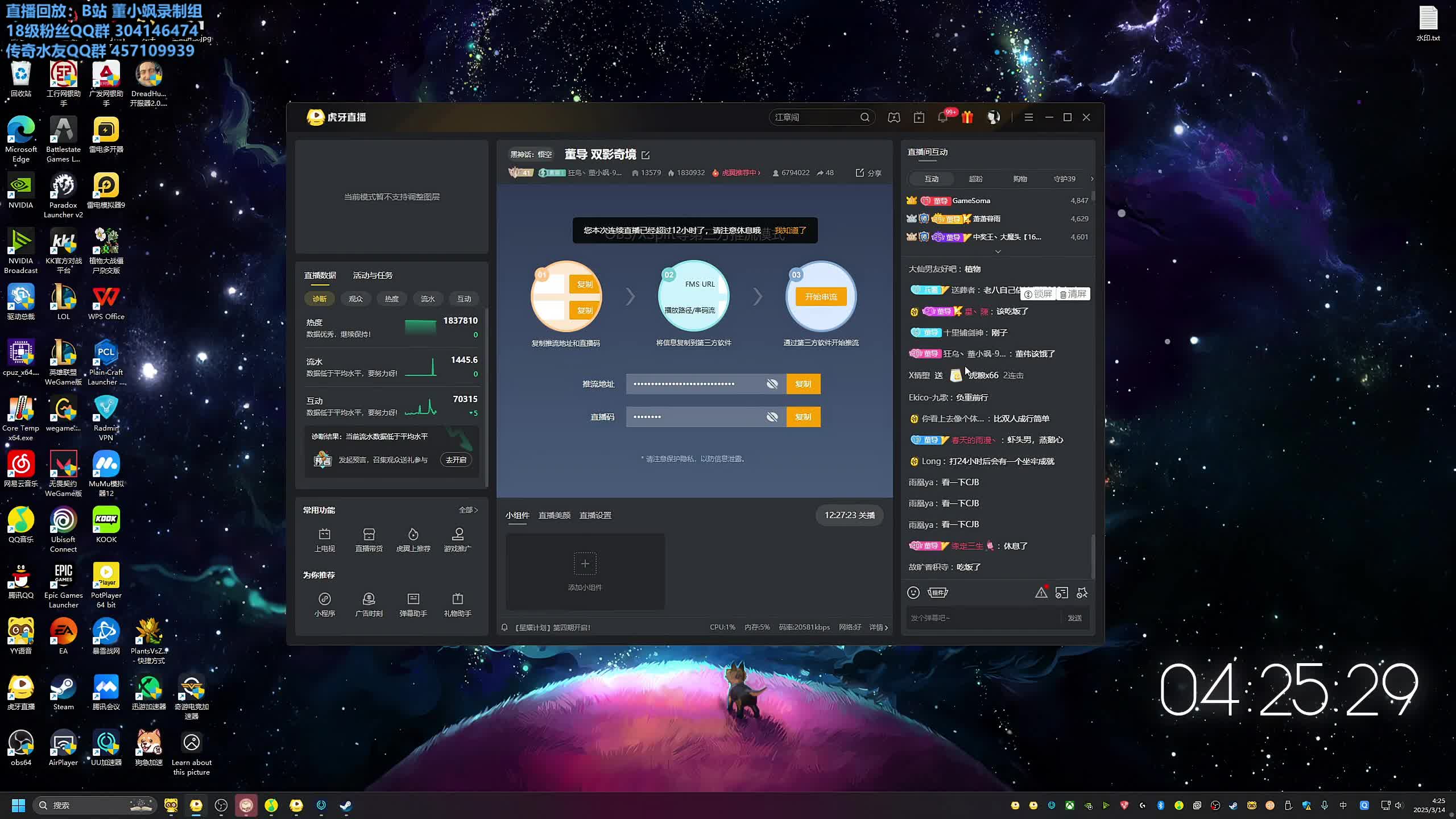Viewport: 1456px width, 819px height.
Task: Click the user avatar in Huya title bar
Action: coord(994,117)
